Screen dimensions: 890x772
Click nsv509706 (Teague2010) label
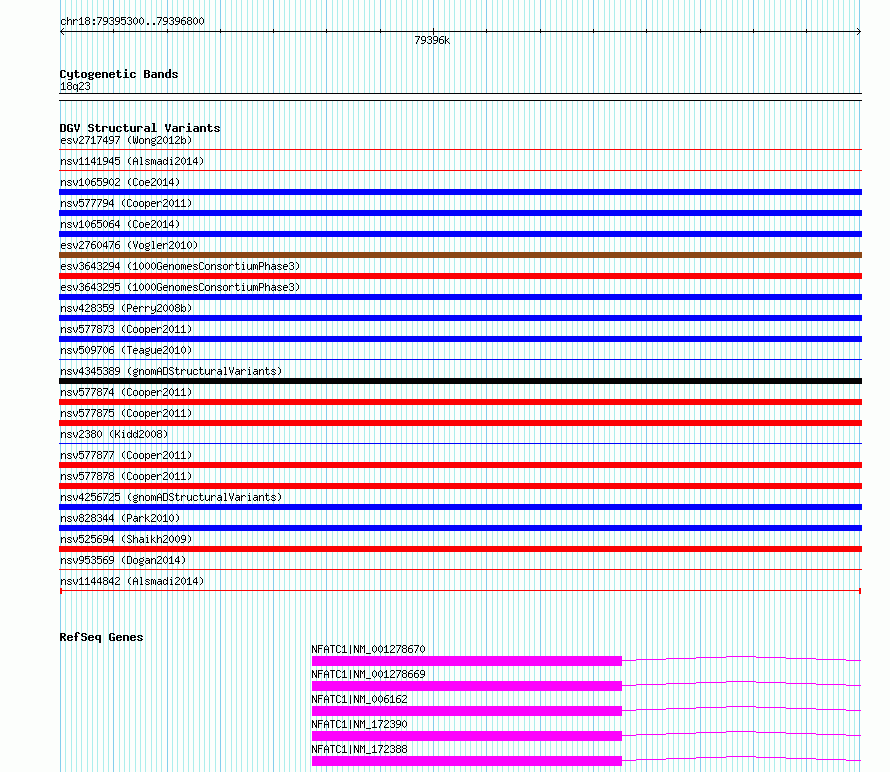tap(126, 350)
